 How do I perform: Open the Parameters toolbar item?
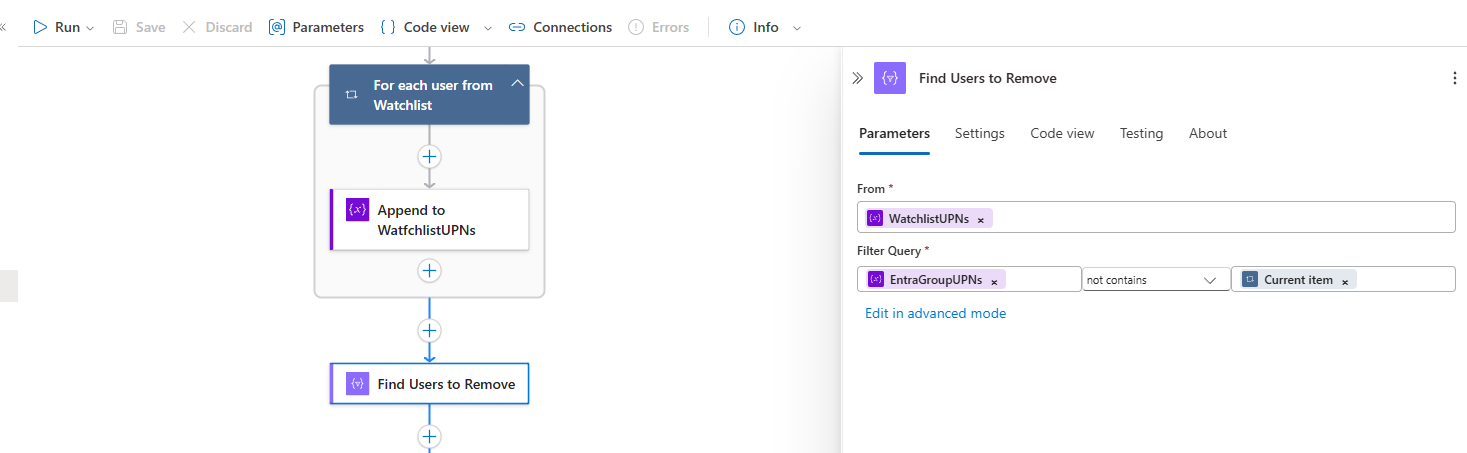pyautogui.click(x=316, y=27)
